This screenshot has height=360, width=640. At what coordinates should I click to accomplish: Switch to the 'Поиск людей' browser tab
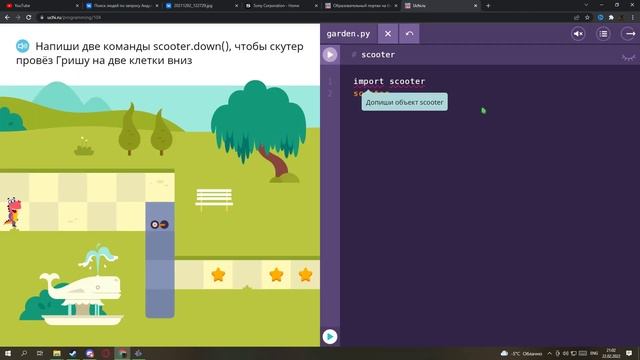[x=122, y=6]
